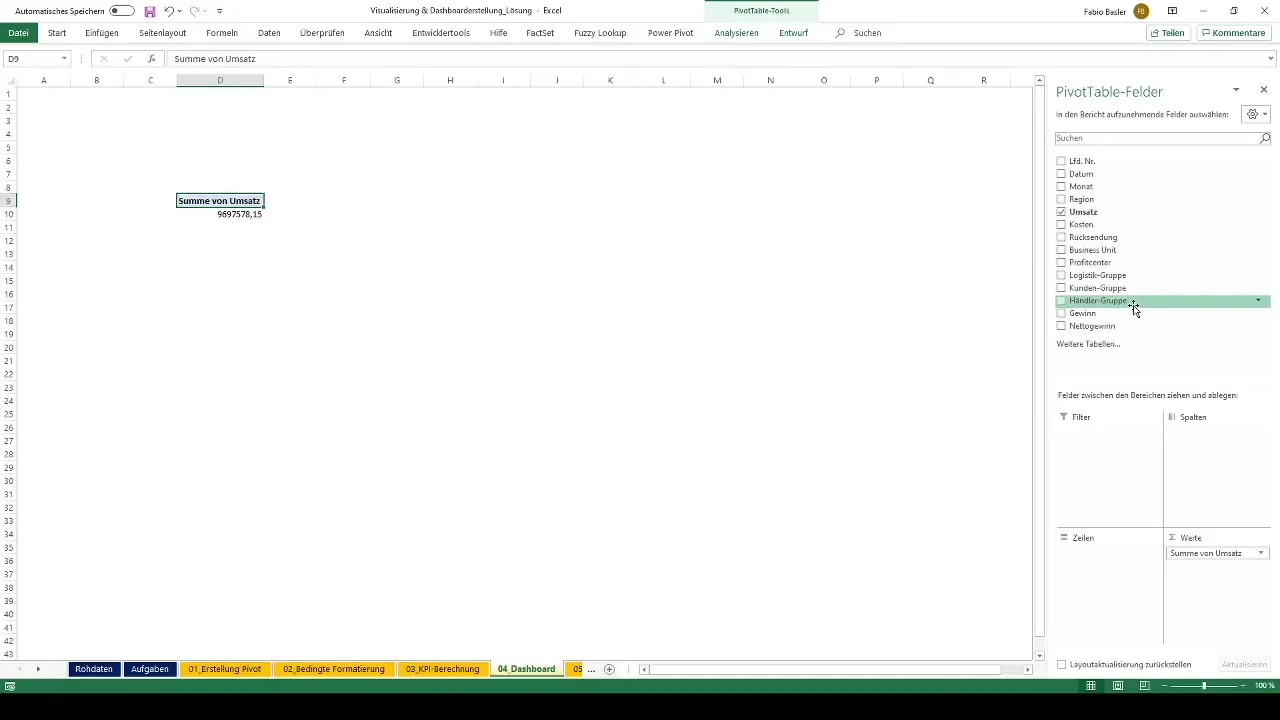Click the Redo arrow icon
This screenshot has height=720, width=1280.
coord(196,11)
